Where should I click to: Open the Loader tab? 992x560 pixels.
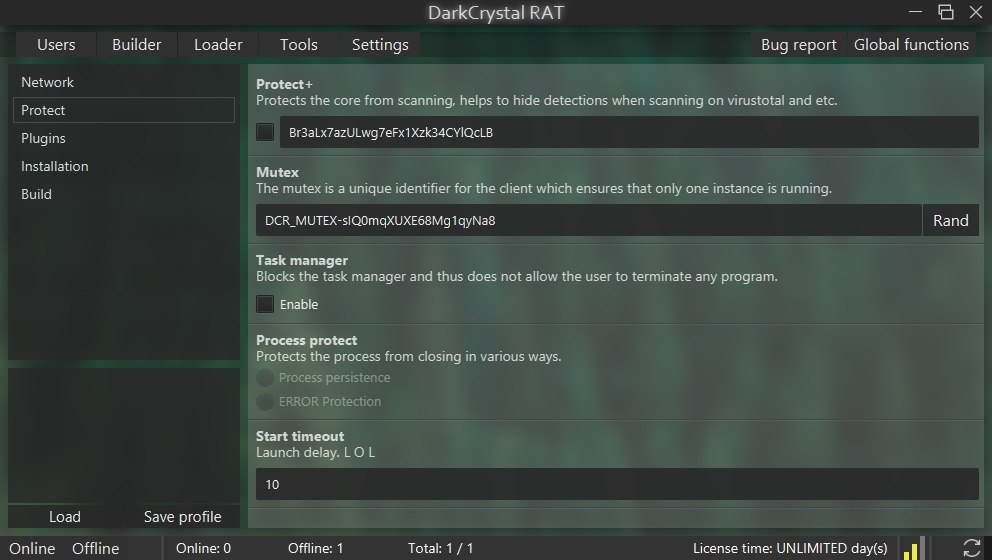pos(218,45)
